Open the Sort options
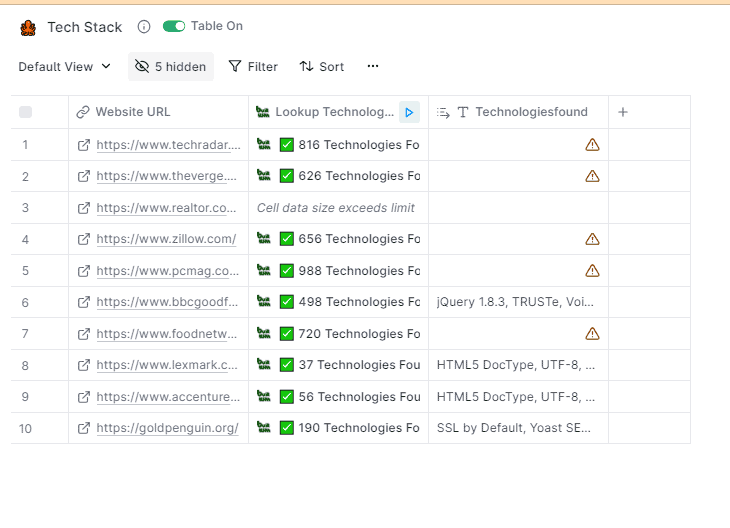The image size is (730, 528). [x=322, y=67]
